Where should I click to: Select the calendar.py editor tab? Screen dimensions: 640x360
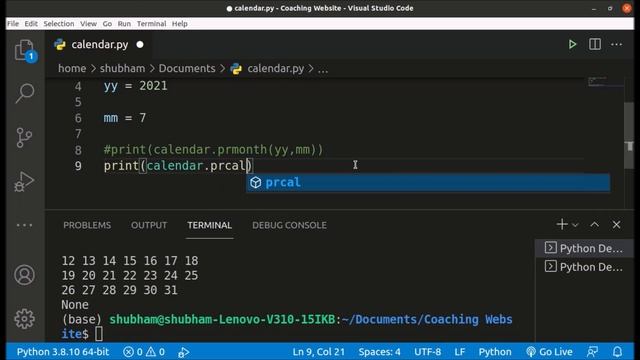98,44
